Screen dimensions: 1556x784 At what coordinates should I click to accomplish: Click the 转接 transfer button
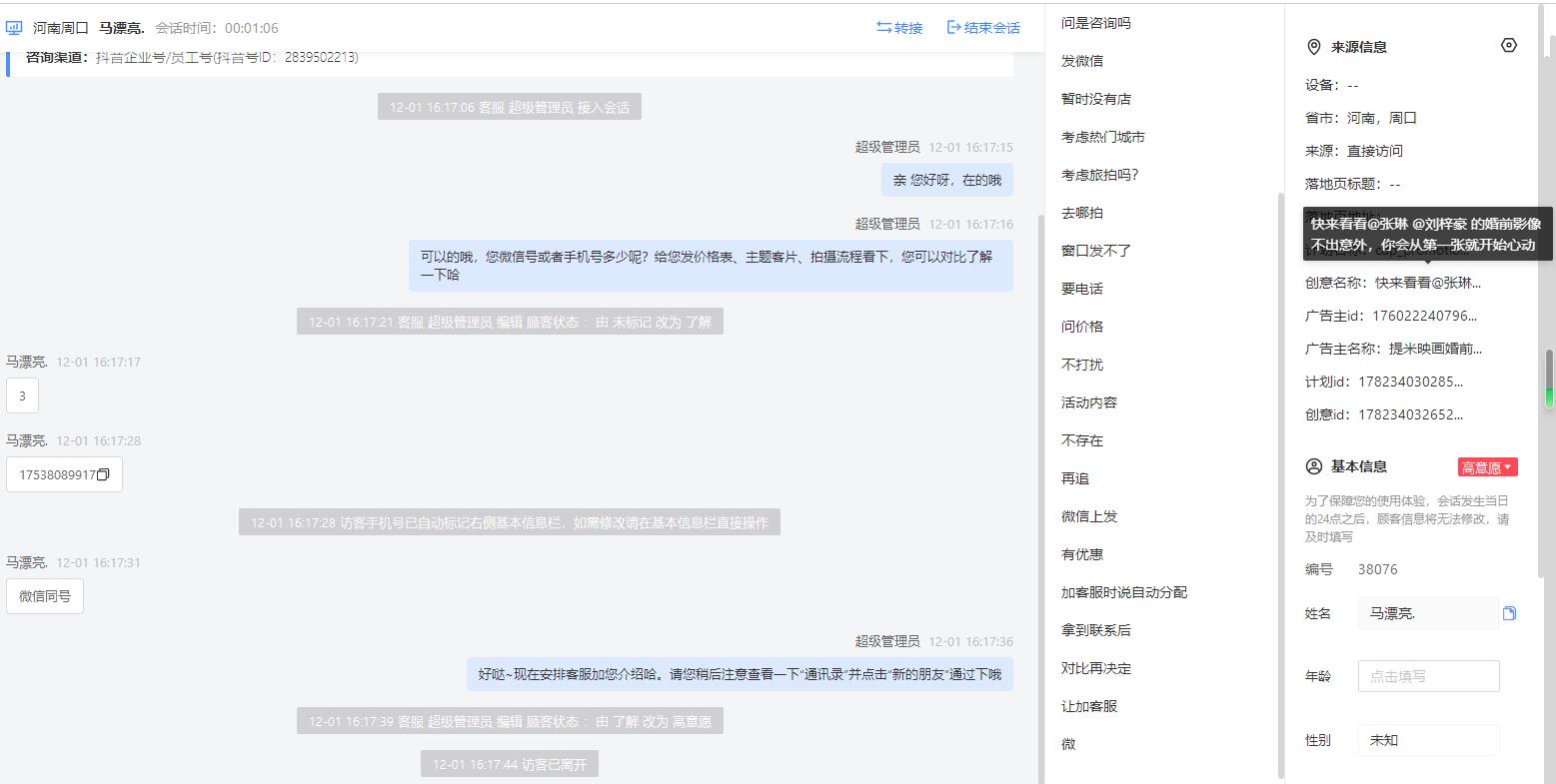pos(899,28)
